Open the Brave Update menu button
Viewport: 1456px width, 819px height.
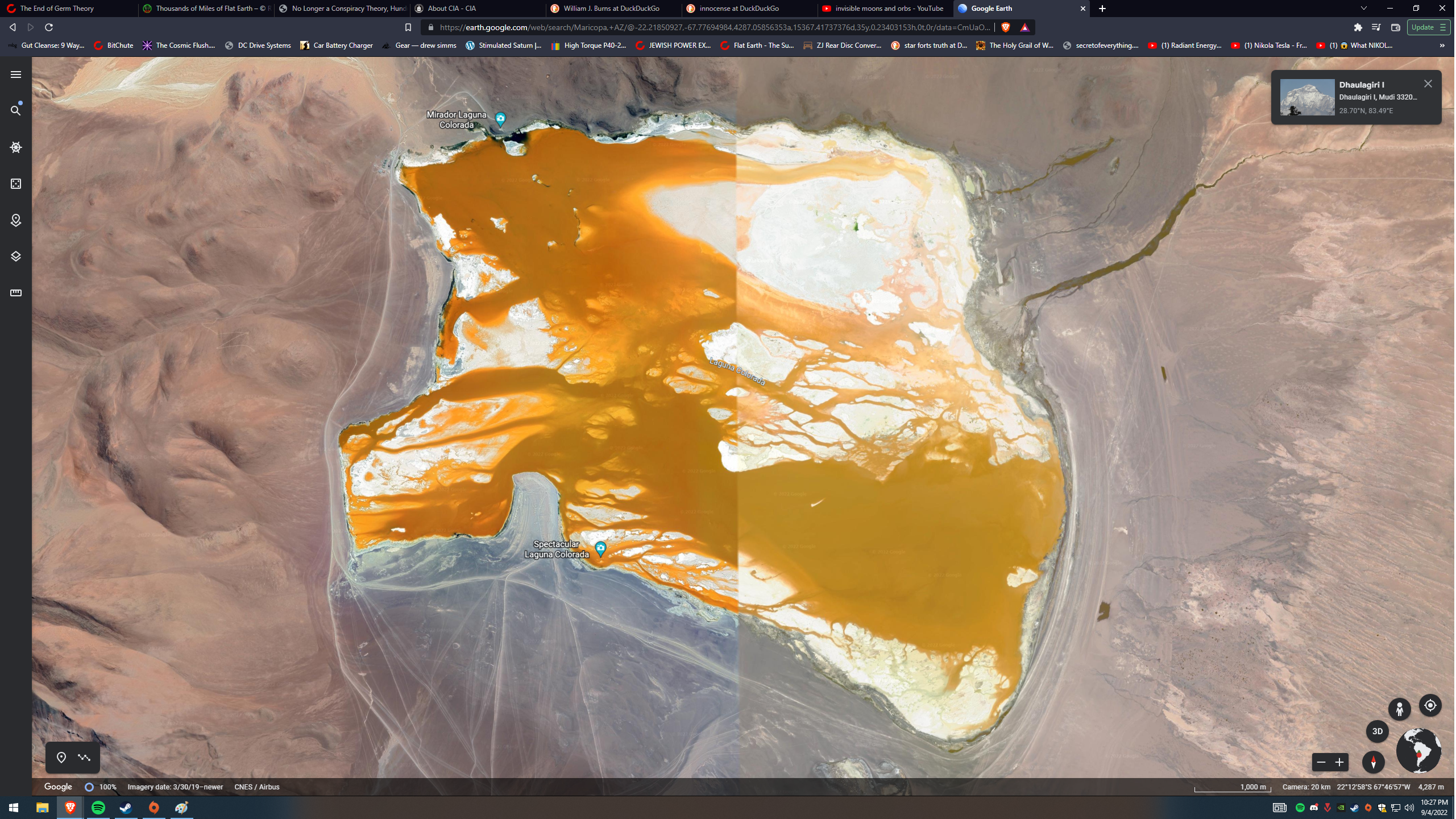(x=1429, y=27)
